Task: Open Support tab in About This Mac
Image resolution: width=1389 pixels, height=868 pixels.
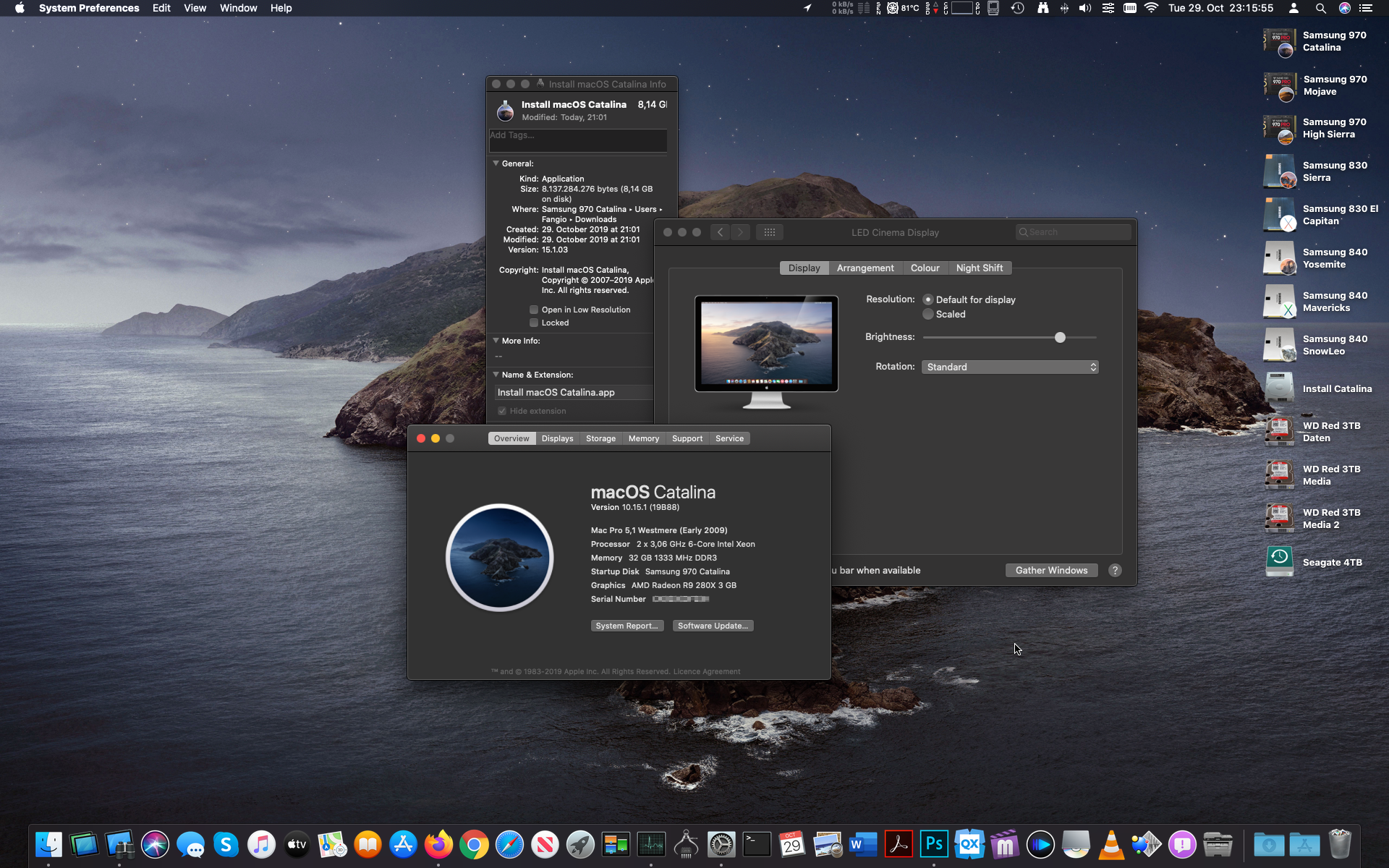Action: point(687,438)
